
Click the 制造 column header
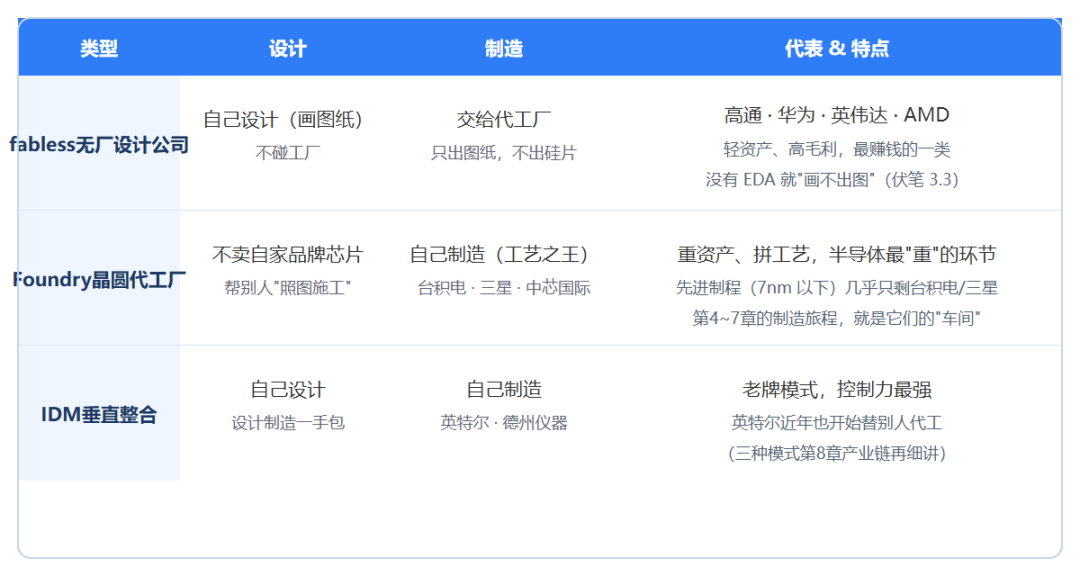pyautogui.click(x=503, y=48)
